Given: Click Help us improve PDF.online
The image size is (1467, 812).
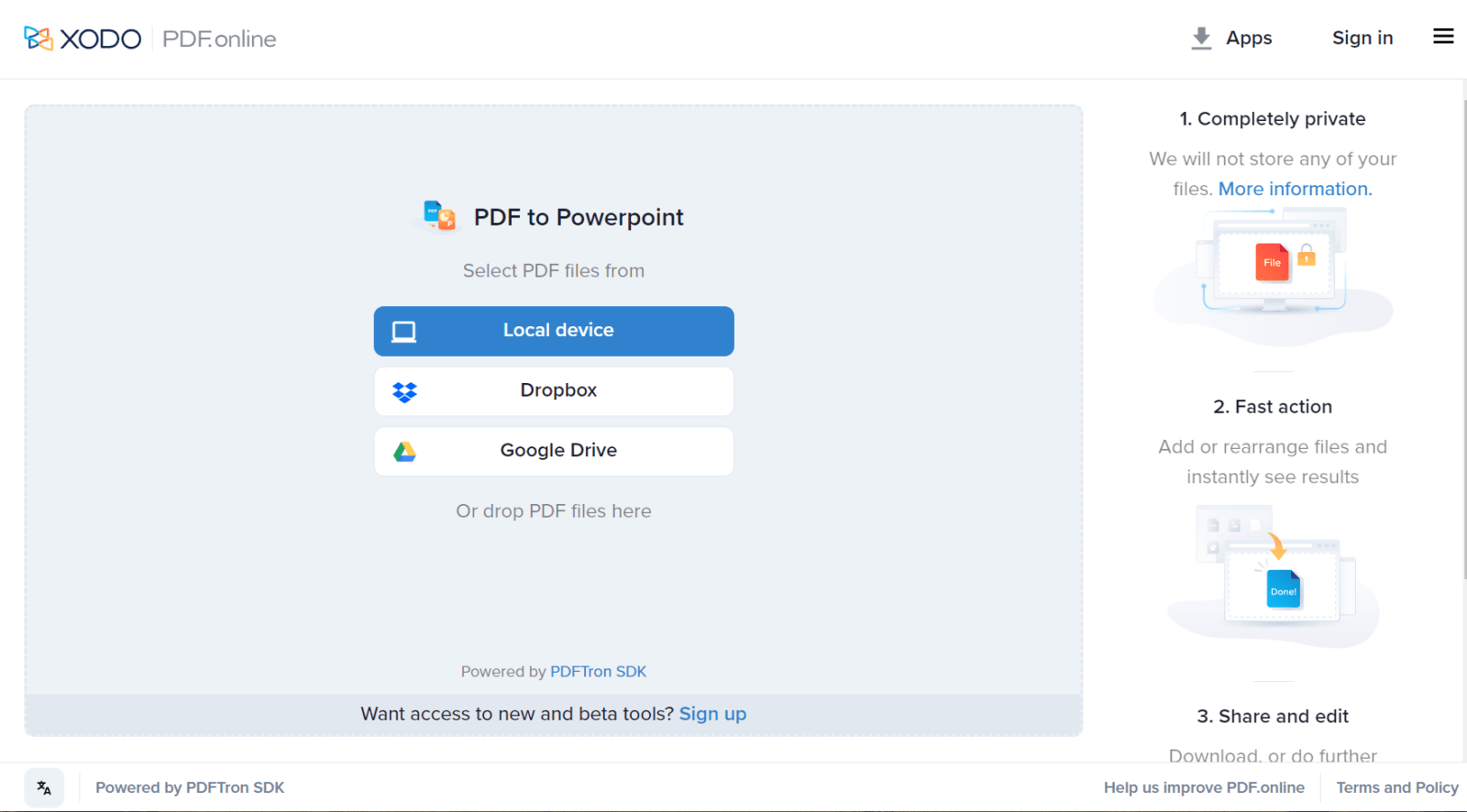Looking at the screenshot, I should pyautogui.click(x=1204, y=787).
